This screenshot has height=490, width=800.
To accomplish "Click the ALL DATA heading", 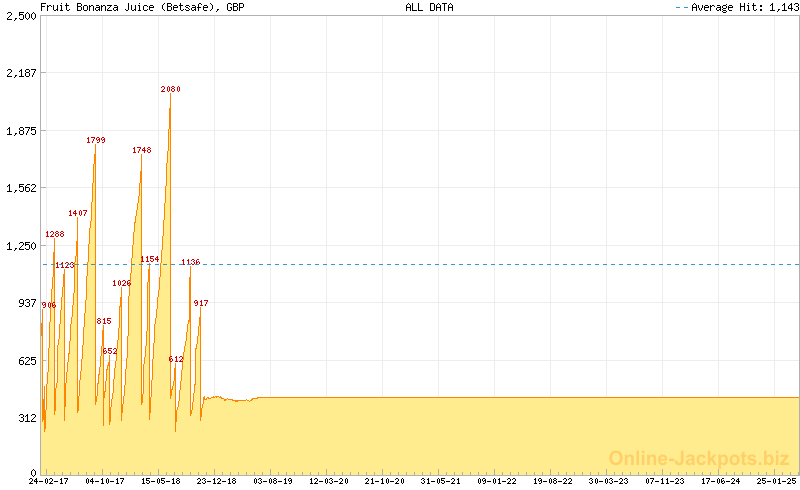I will click(429, 7).
